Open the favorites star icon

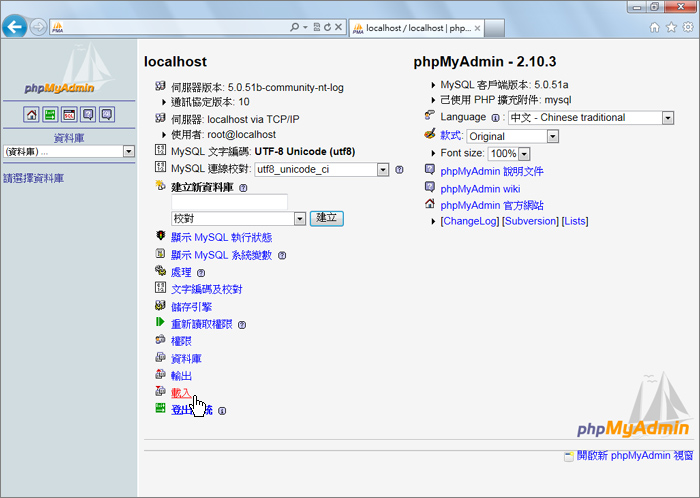671,28
